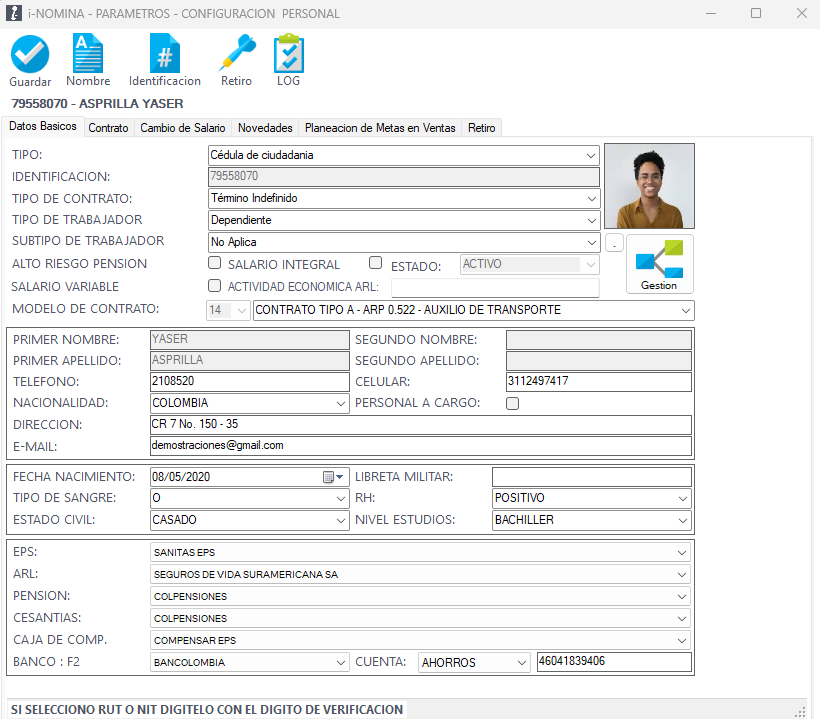Switch to the Contrato tab
Viewport: 820px width, 719px height.
[108, 128]
